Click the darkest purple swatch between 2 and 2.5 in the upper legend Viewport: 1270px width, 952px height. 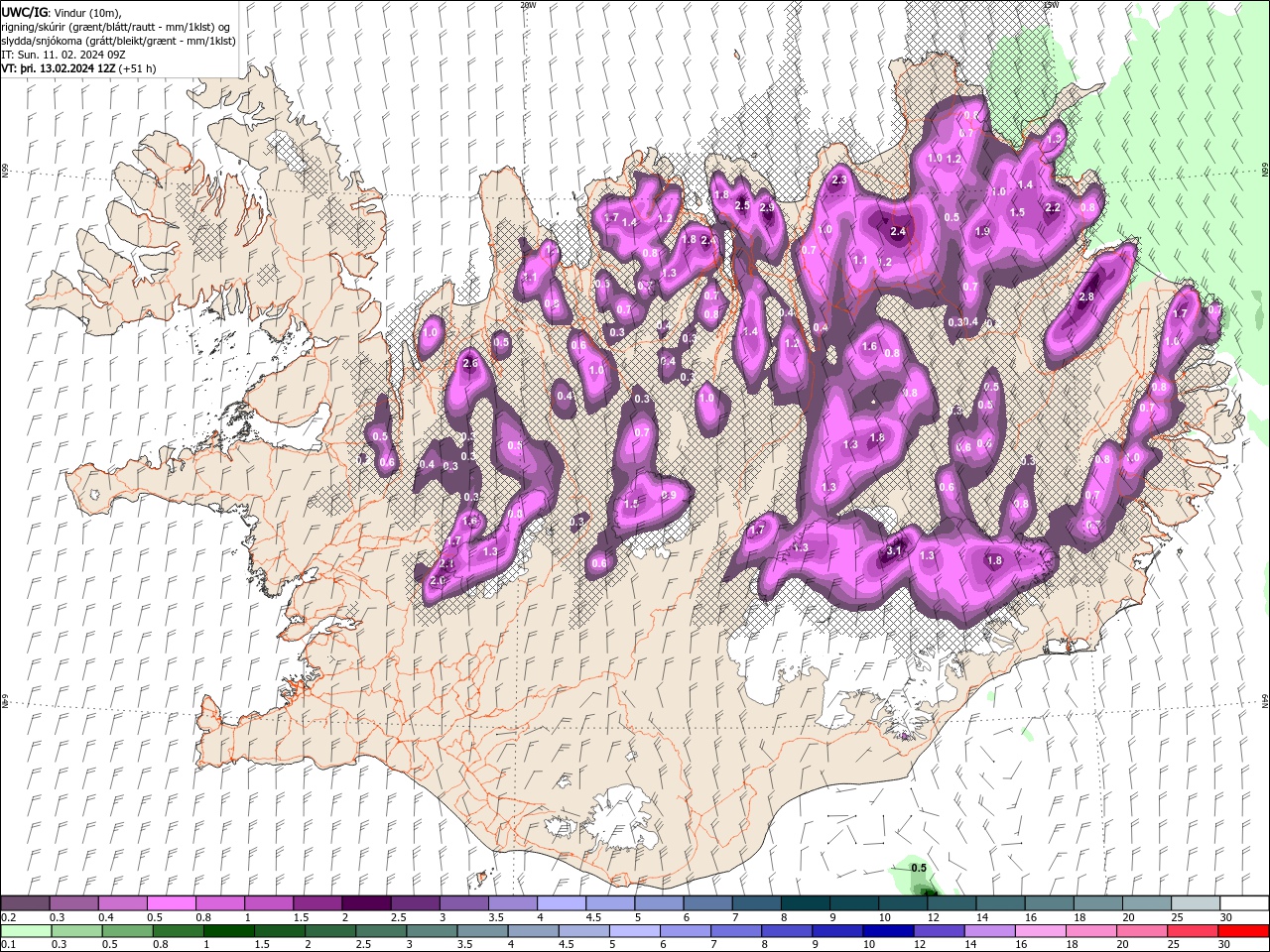tap(366, 903)
